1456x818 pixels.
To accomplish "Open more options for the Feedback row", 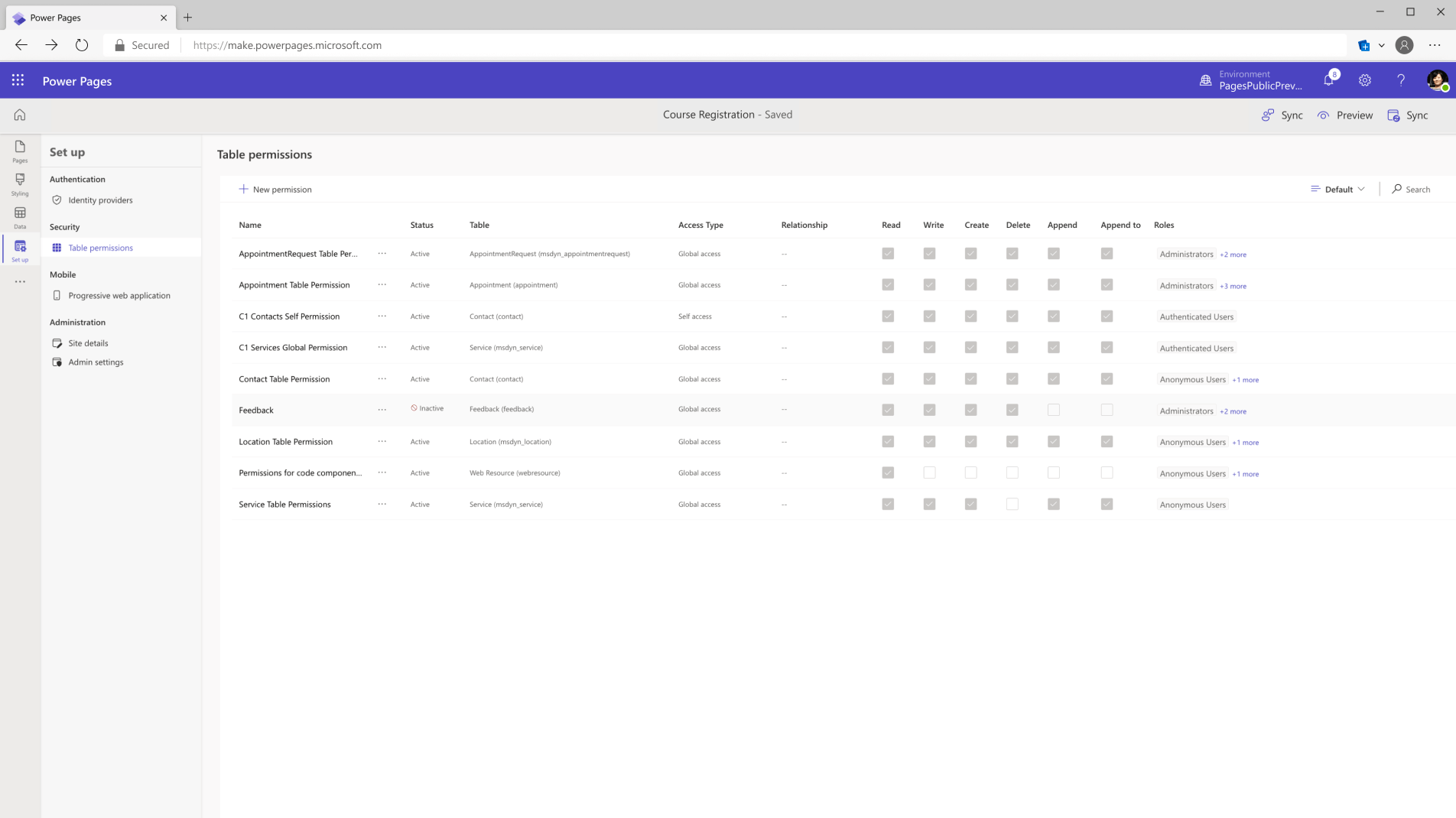I will tap(382, 410).
